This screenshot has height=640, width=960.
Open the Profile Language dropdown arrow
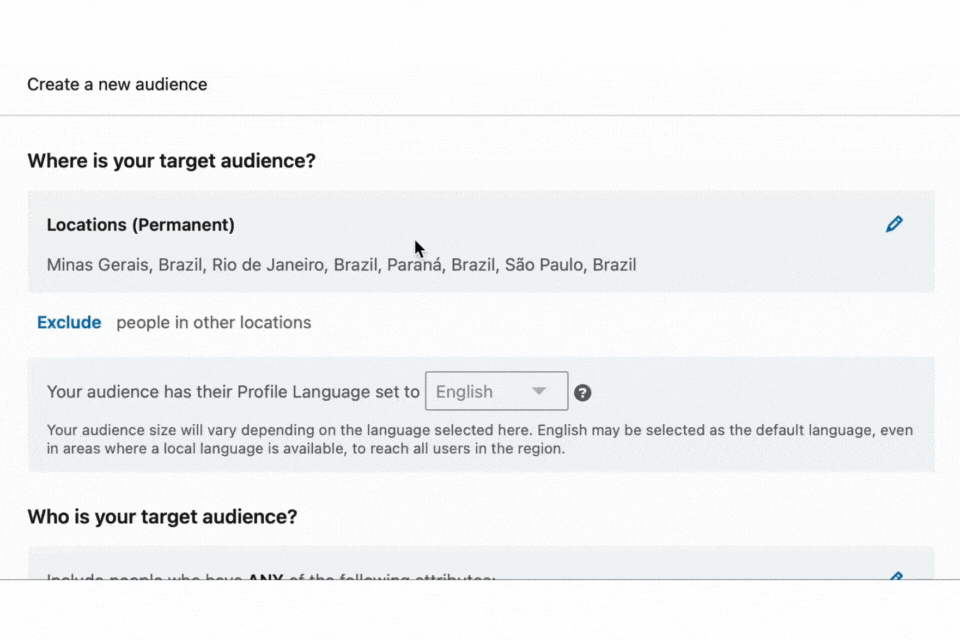539,391
